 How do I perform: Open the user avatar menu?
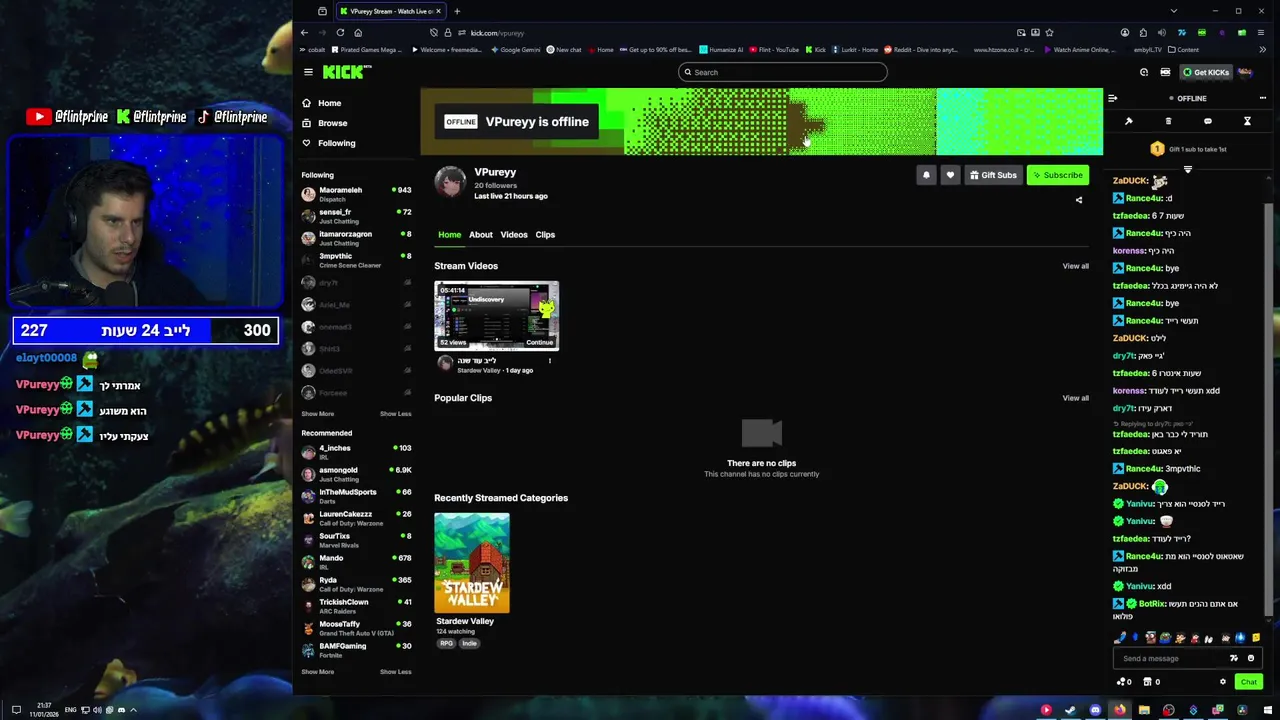pos(1246,72)
